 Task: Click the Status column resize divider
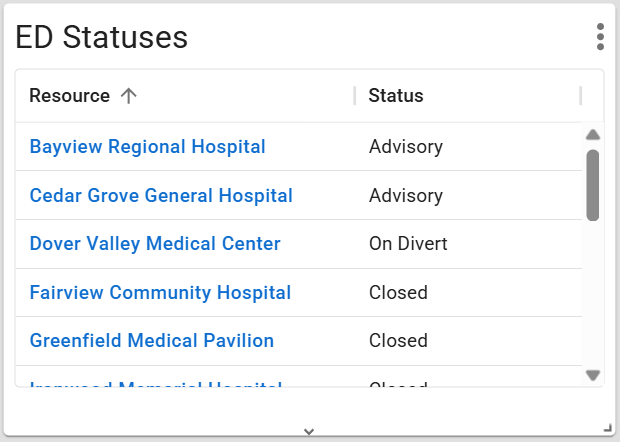pyautogui.click(x=581, y=96)
